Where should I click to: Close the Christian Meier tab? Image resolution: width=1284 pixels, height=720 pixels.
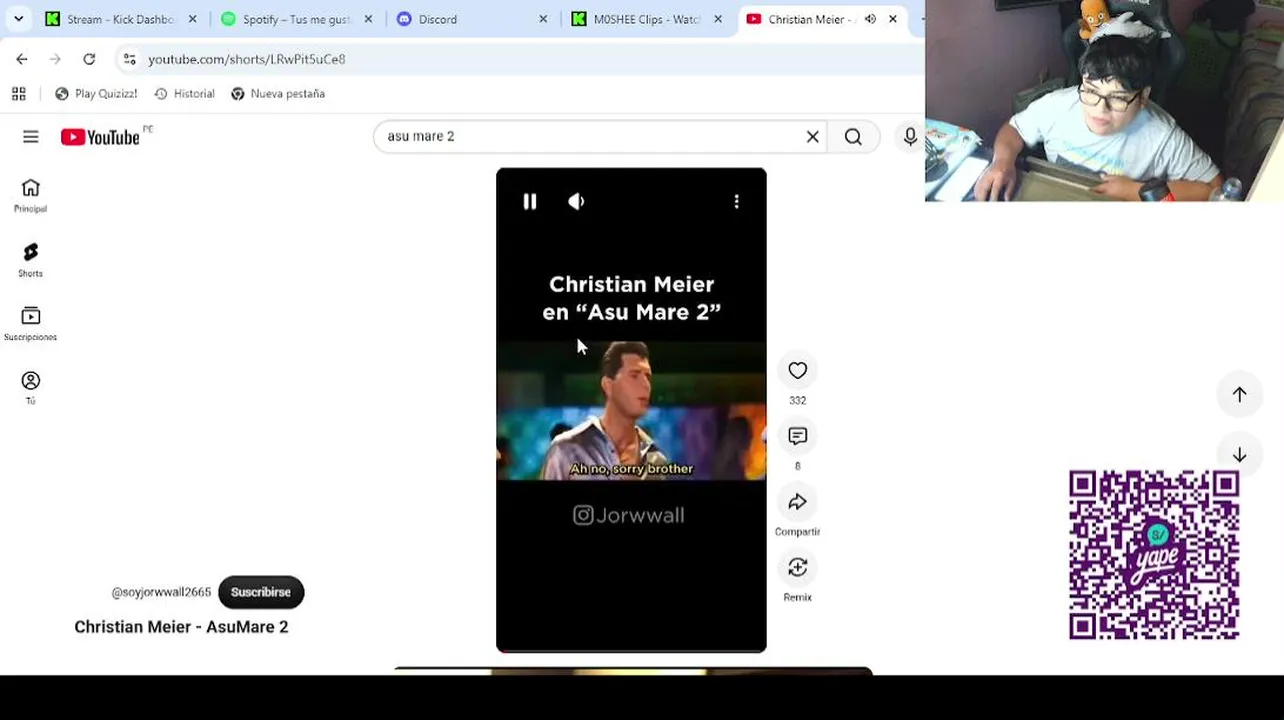click(x=893, y=19)
